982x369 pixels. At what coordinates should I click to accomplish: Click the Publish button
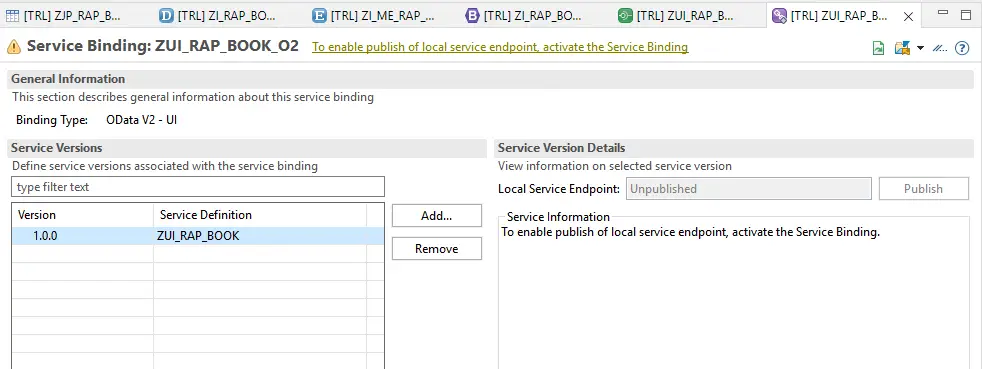[x=923, y=189]
